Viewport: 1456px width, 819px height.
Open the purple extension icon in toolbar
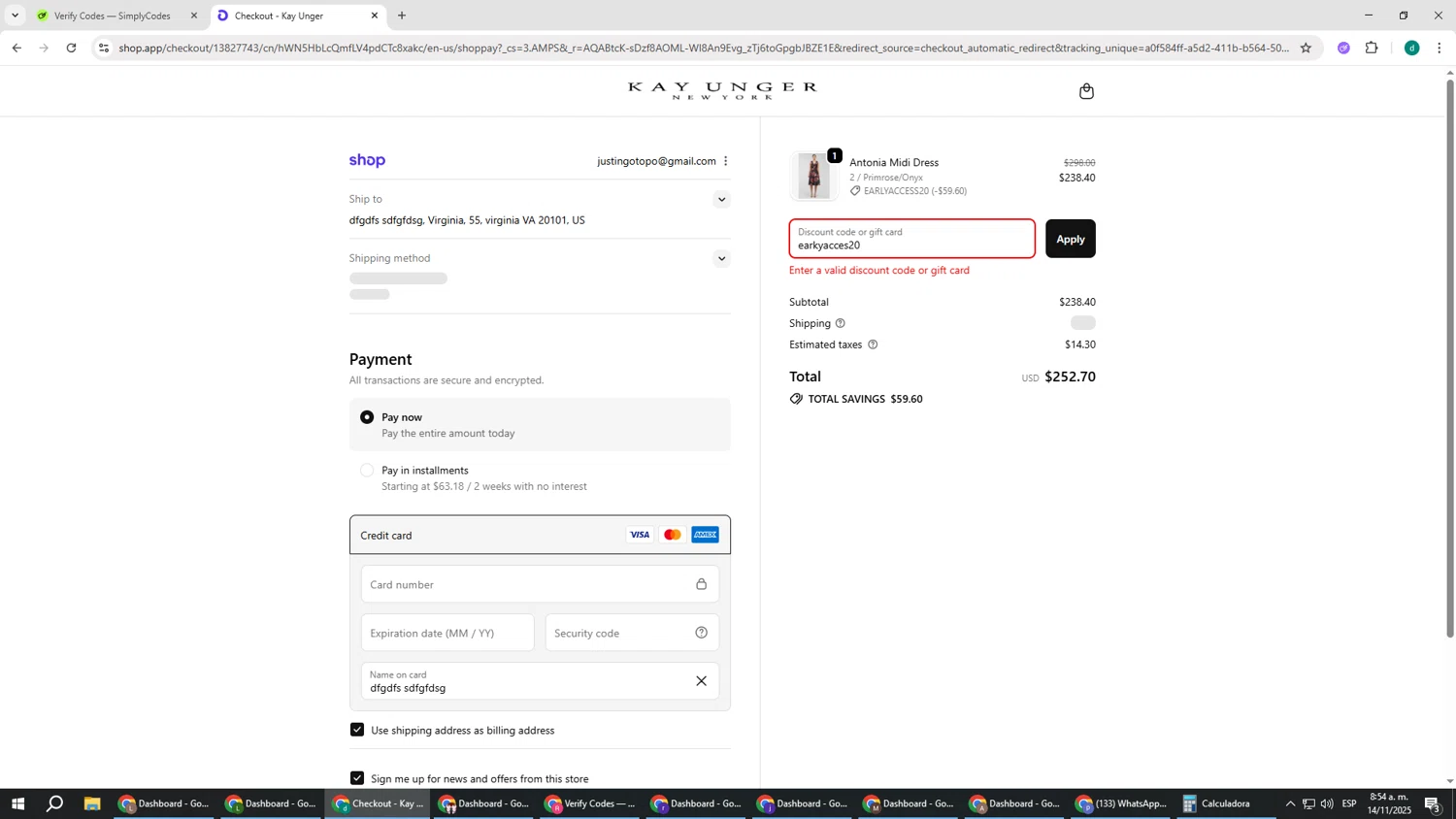tap(1343, 48)
